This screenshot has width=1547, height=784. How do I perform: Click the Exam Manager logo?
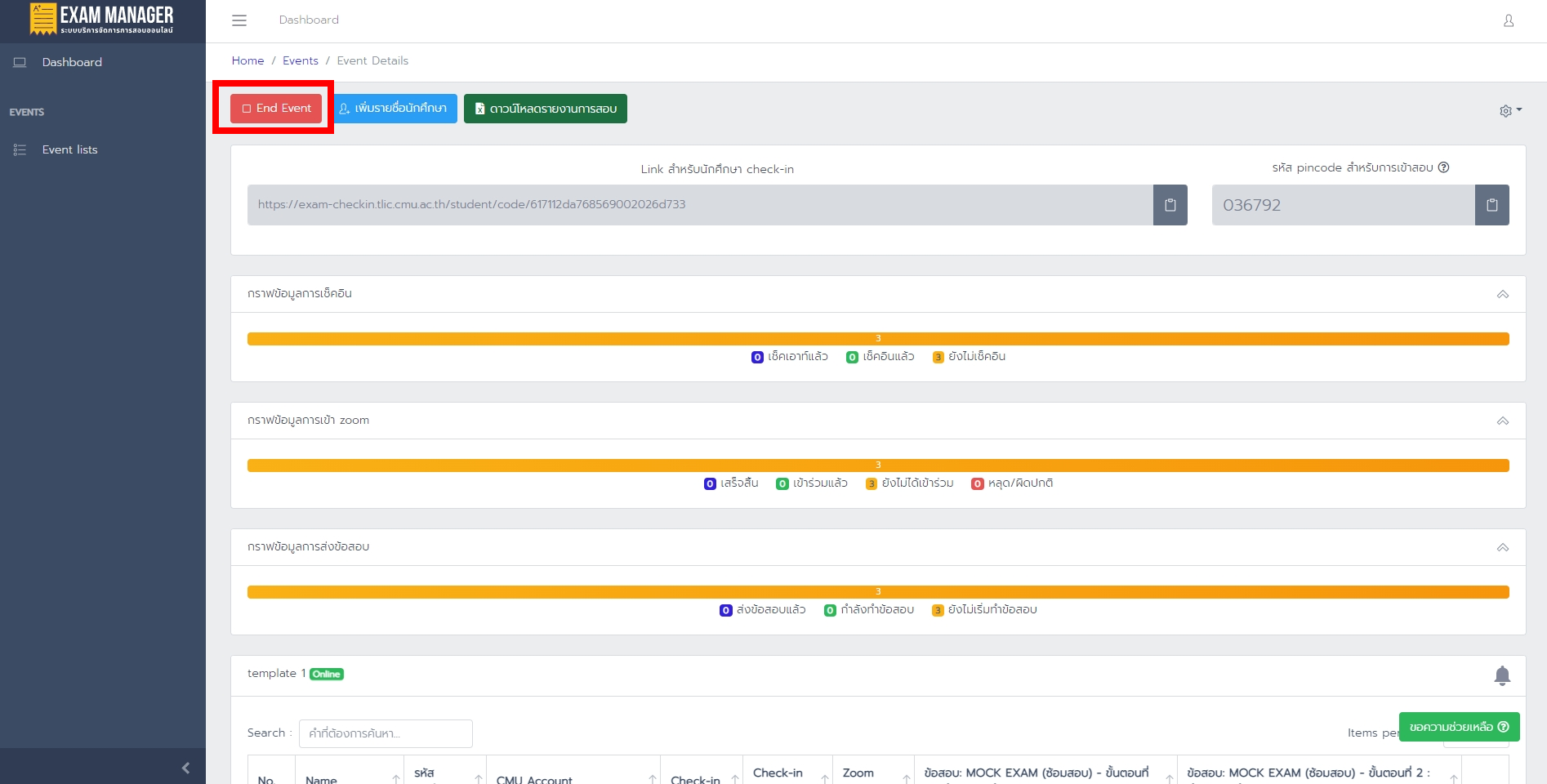102,20
